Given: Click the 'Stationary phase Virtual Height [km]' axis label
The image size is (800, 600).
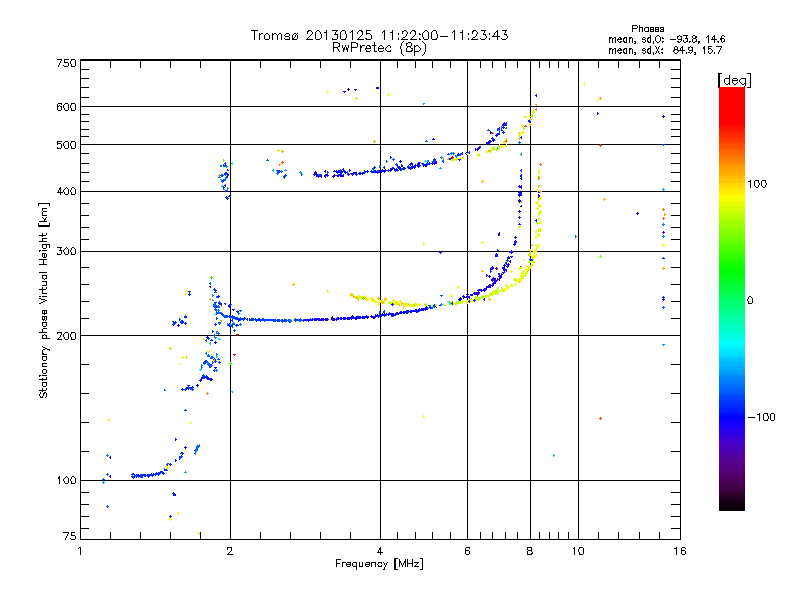Looking at the screenshot, I should tap(44, 300).
